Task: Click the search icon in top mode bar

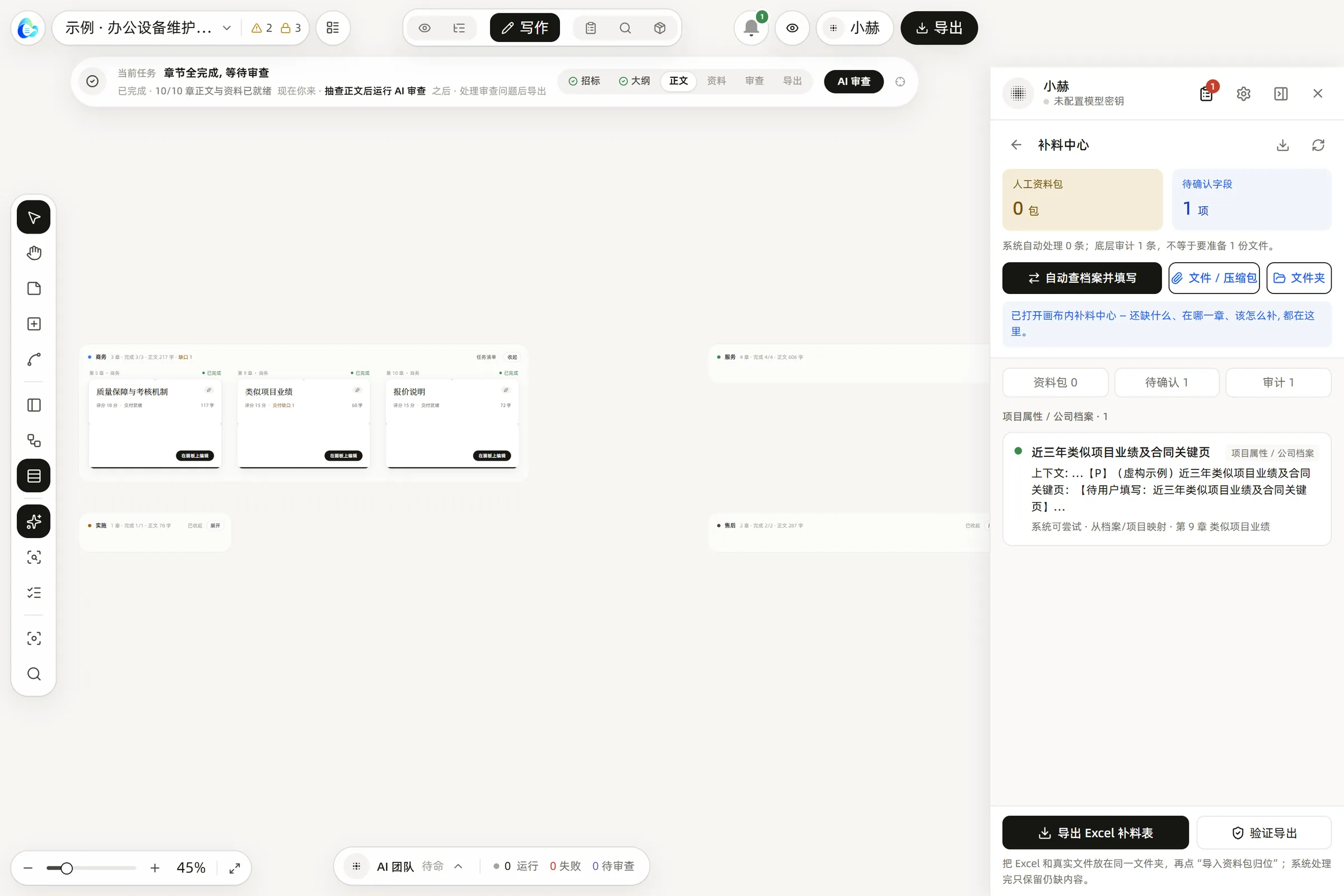Action: [625, 28]
